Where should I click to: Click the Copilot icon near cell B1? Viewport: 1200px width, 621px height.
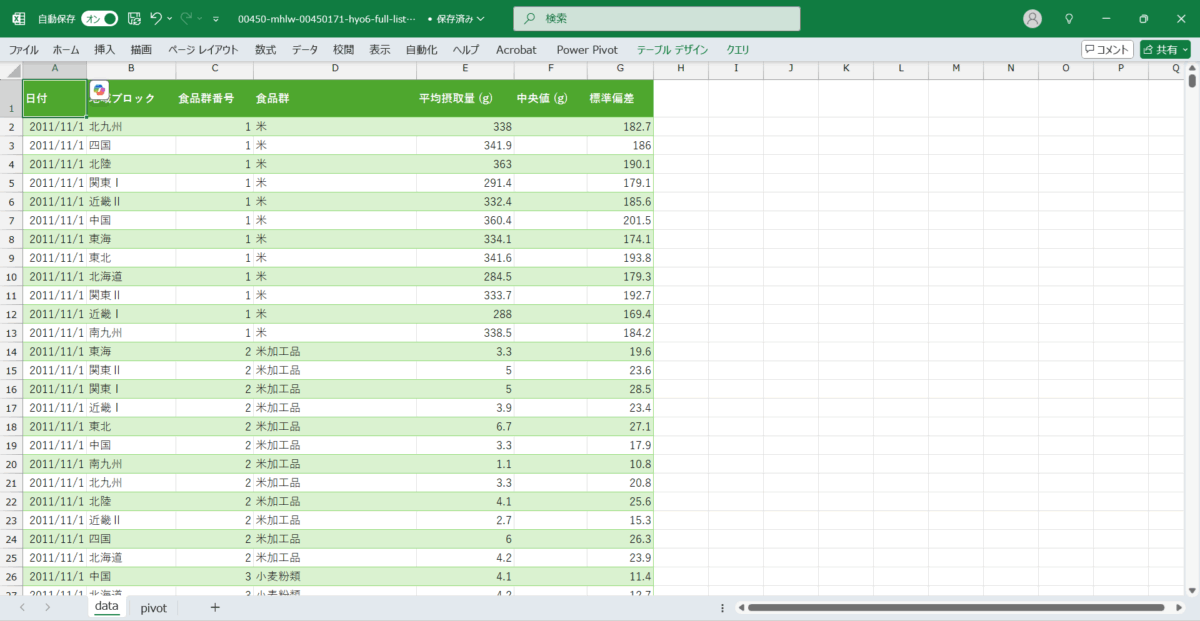99,90
